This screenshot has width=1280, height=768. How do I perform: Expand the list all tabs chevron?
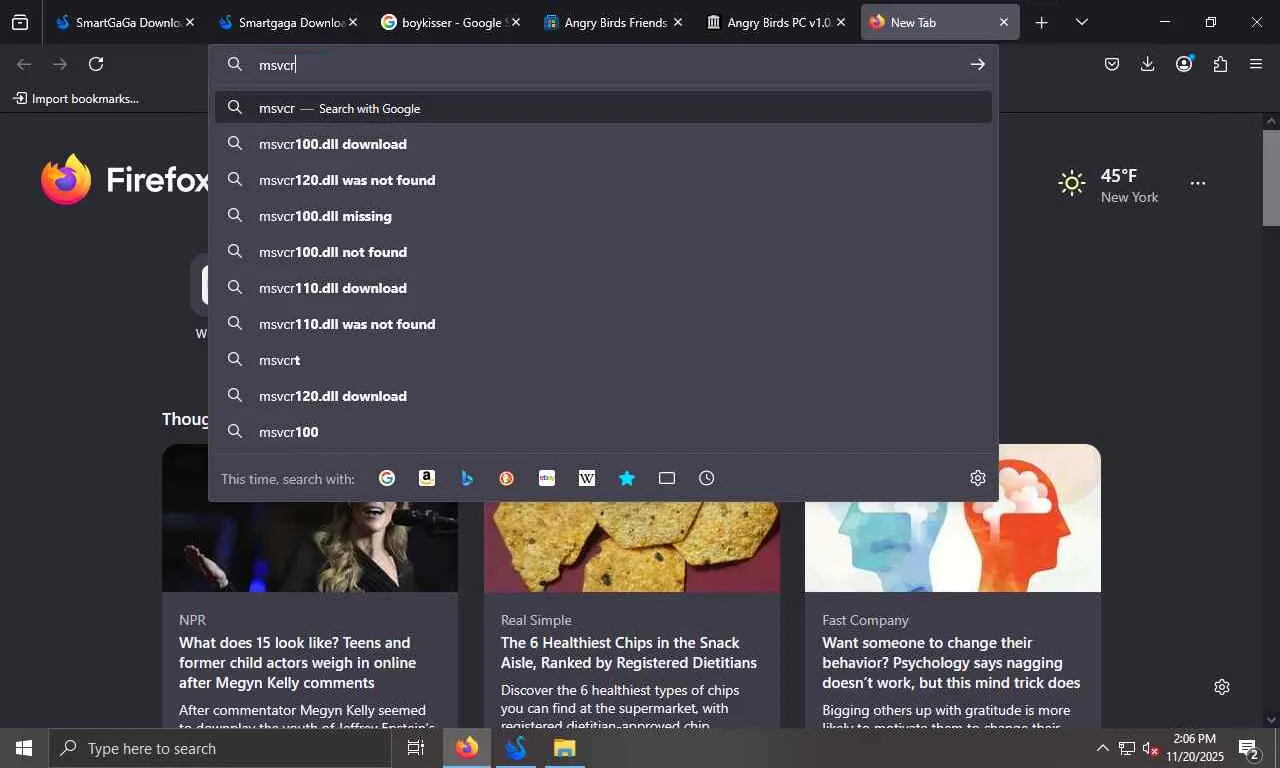tap(1081, 22)
